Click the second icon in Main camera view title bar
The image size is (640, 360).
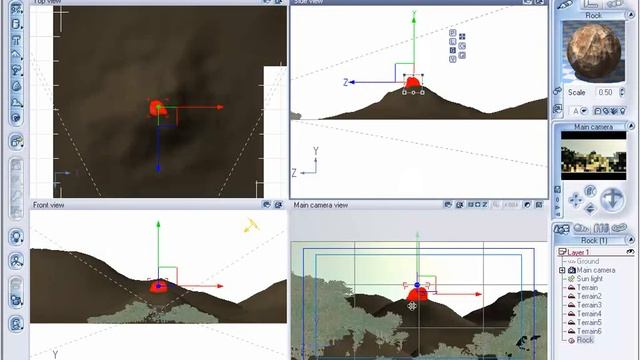(x=460, y=204)
